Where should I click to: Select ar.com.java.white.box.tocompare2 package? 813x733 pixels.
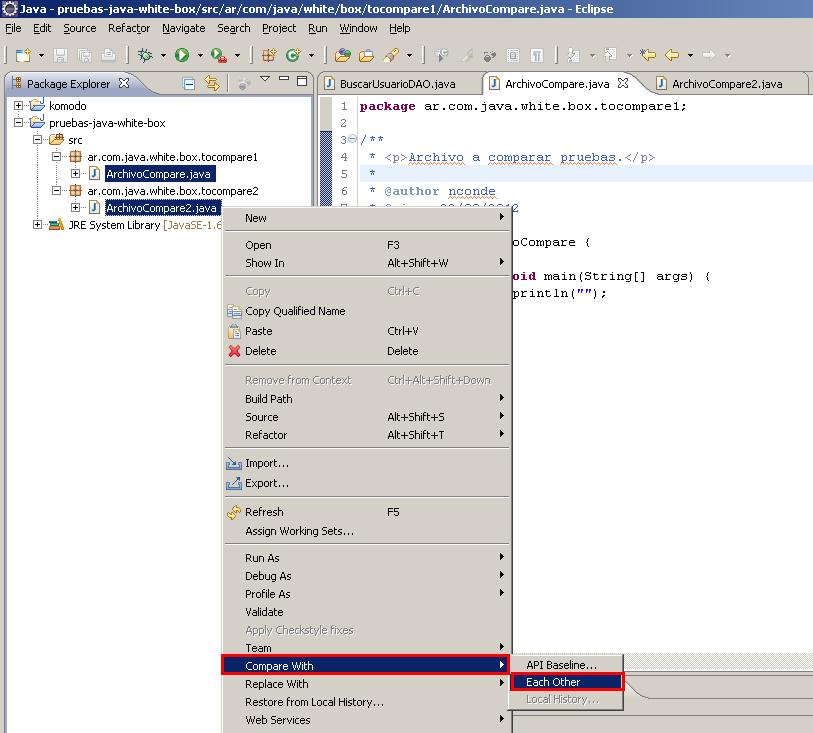coord(173,191)
